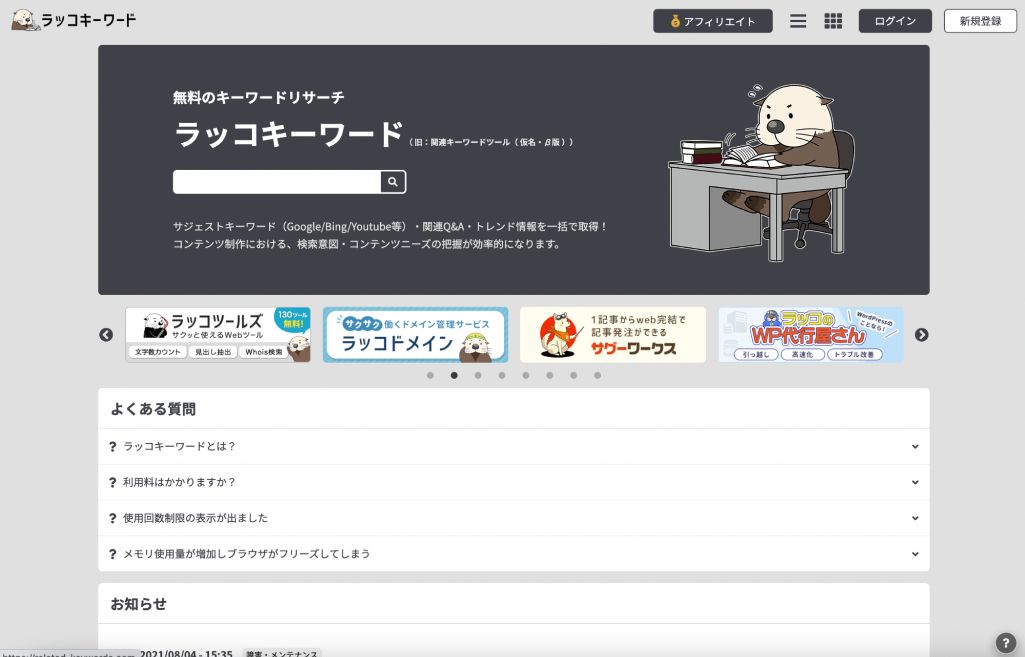Click the 新規登録 button
The height and width of the screenshot is (657, 1025).
[978, 20]
